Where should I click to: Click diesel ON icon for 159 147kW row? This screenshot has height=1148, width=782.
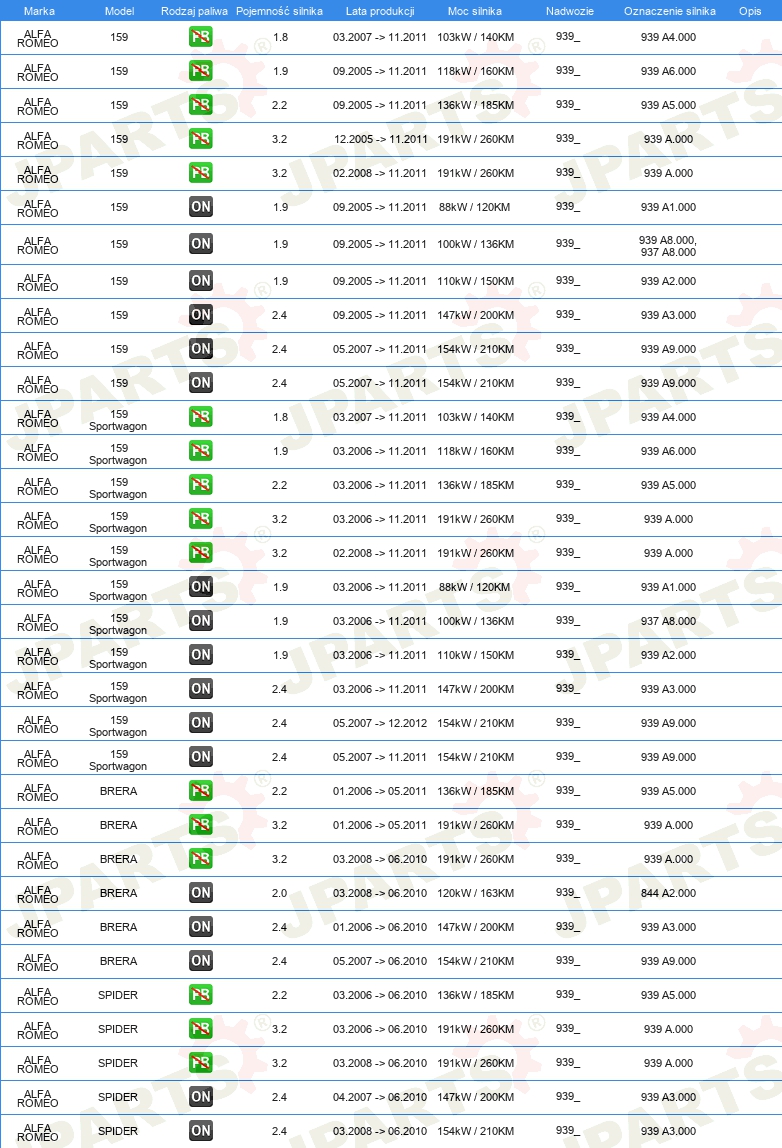click(201, 315)
